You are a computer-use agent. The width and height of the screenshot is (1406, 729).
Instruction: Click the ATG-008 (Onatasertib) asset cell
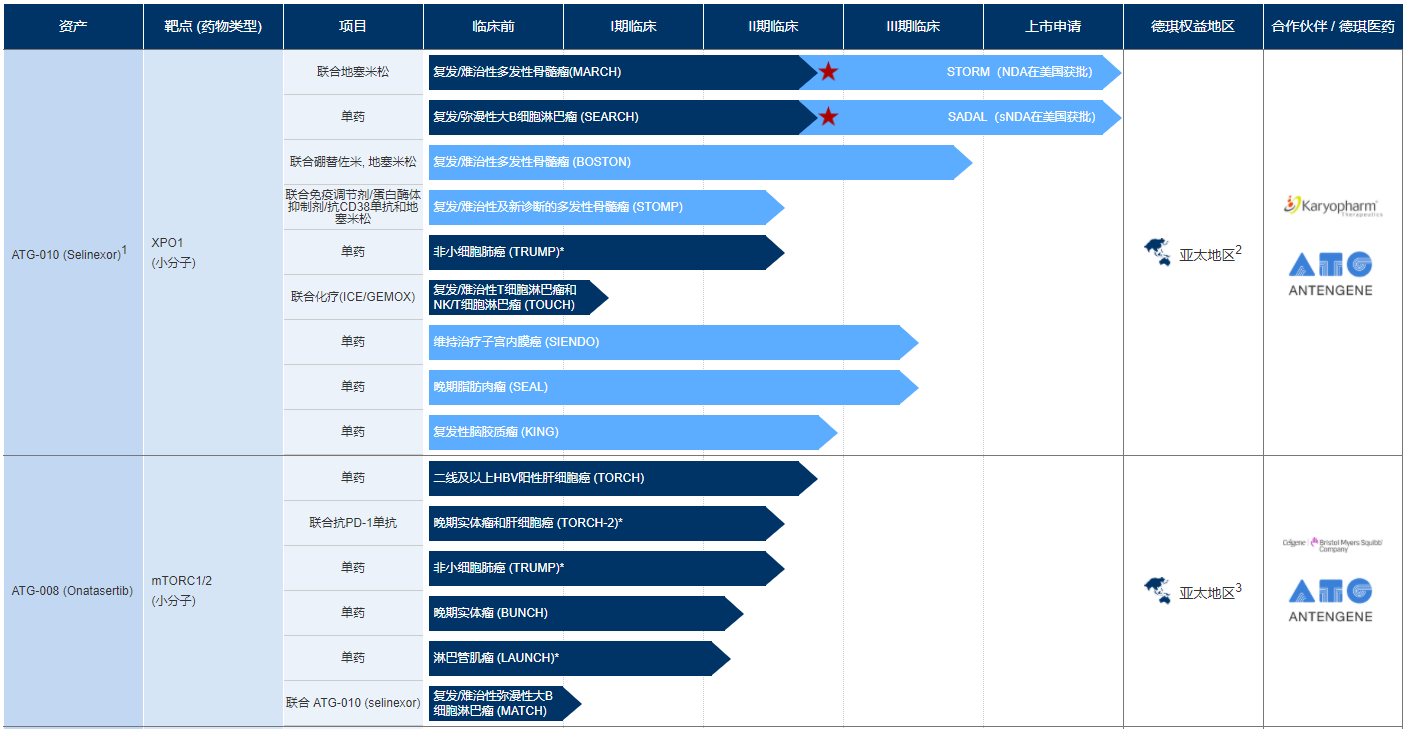72,591
